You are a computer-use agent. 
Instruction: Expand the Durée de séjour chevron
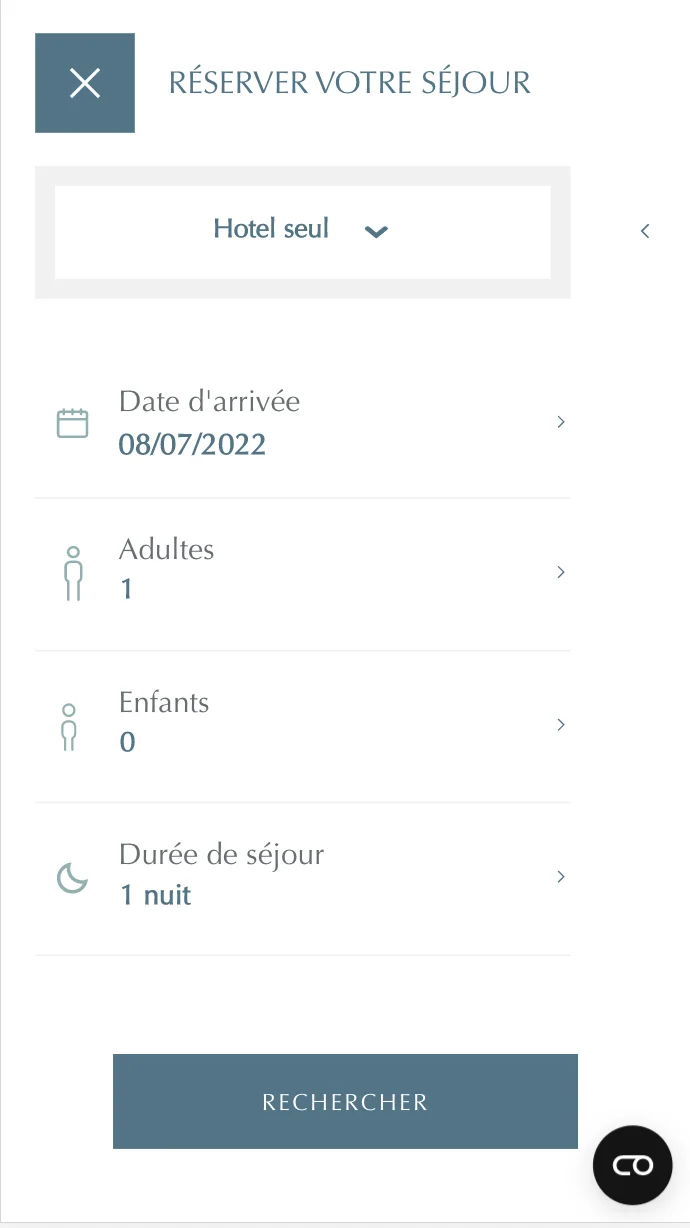[x=561, y=876]
